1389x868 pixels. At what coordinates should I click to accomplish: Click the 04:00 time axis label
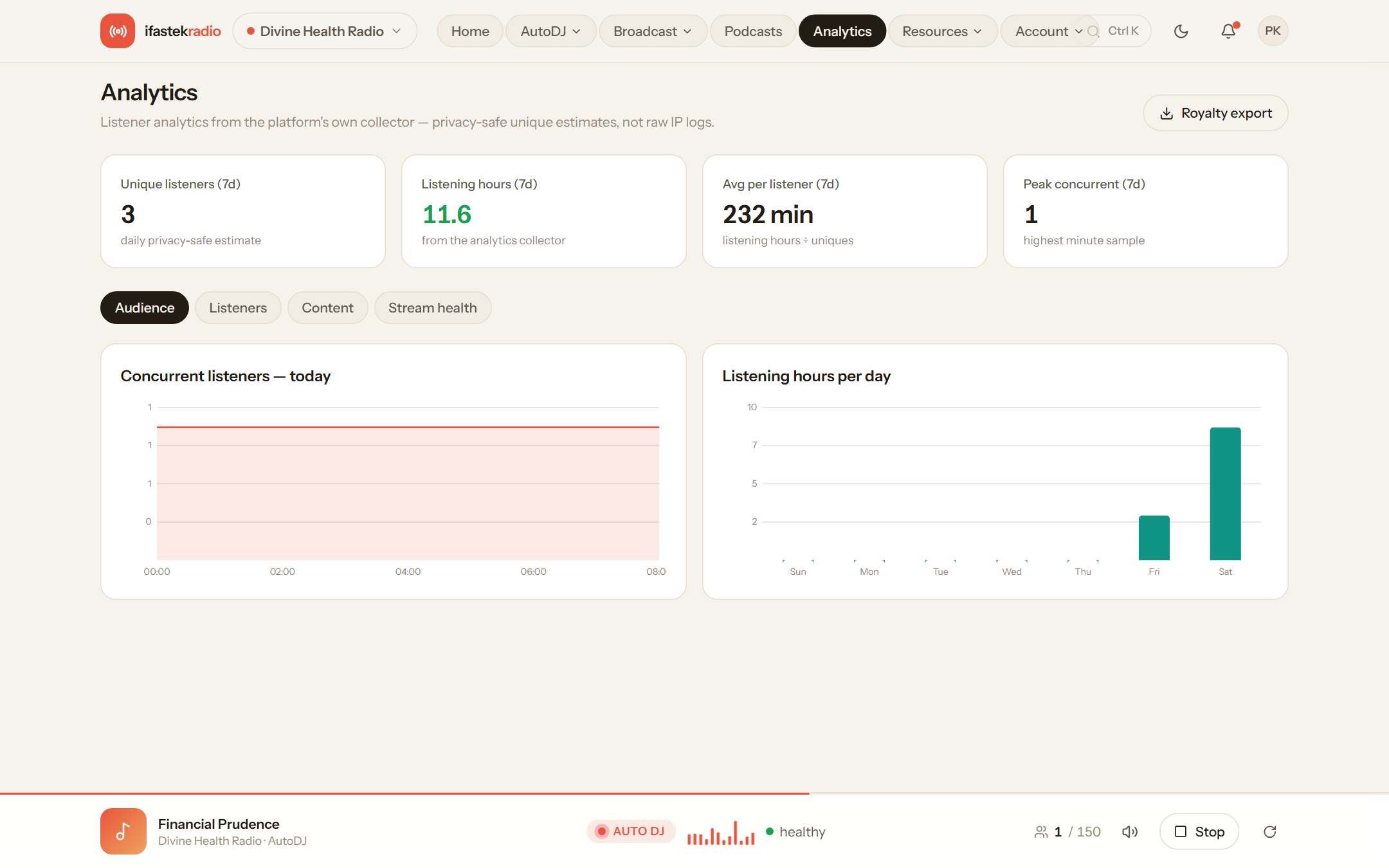coord(408,572)
